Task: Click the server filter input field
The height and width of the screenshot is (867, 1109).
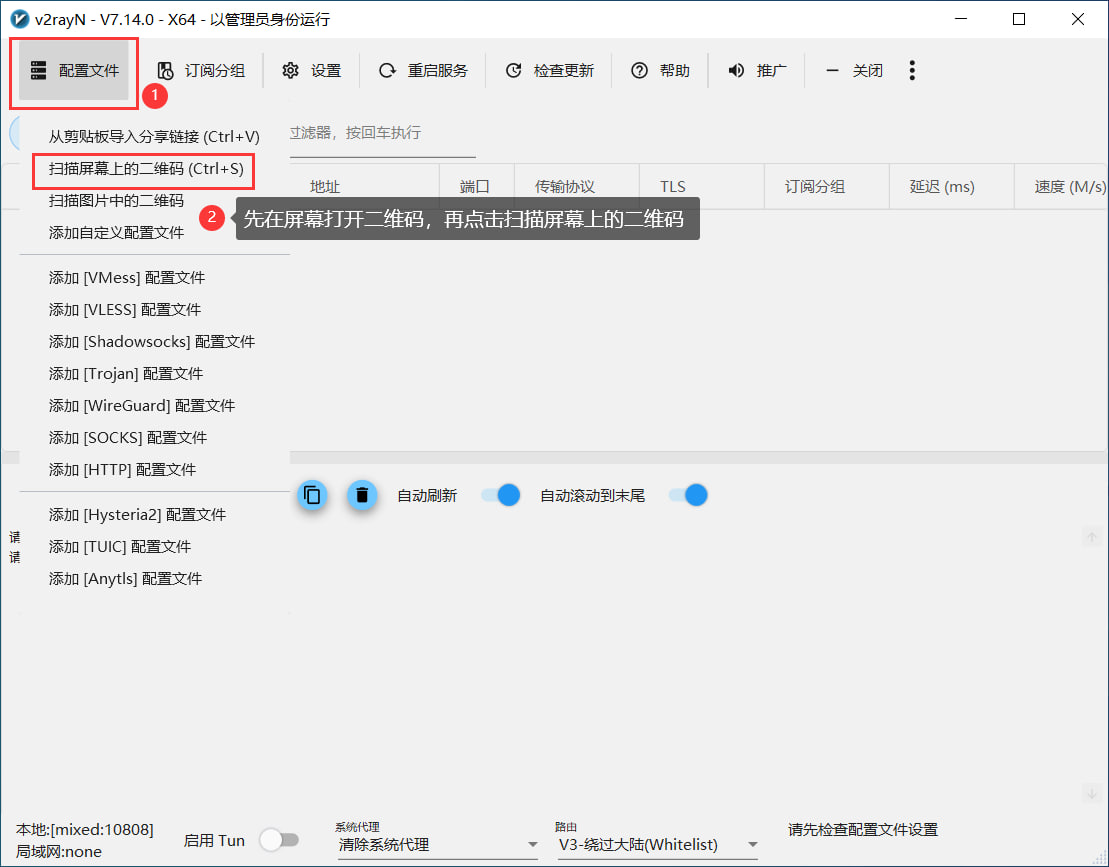Action: click(x=380, y=133)
